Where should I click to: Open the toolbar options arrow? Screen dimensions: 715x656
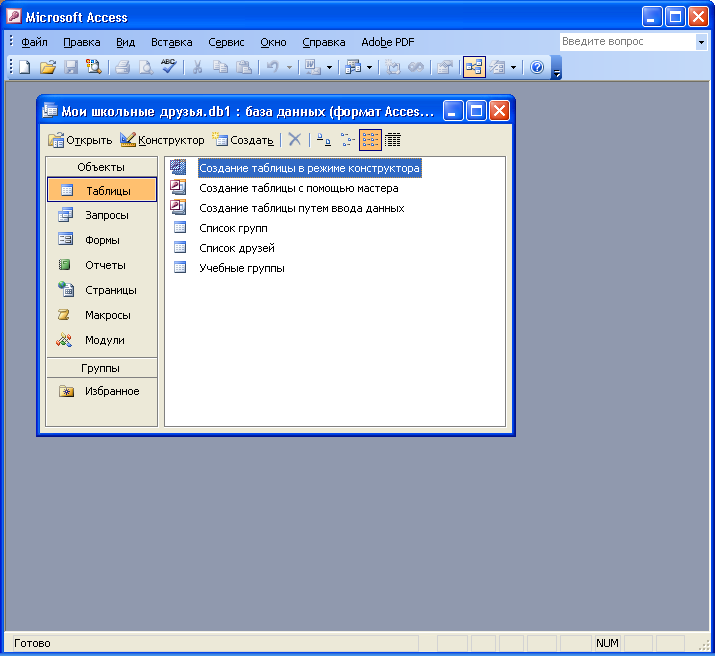coord(557,68)
